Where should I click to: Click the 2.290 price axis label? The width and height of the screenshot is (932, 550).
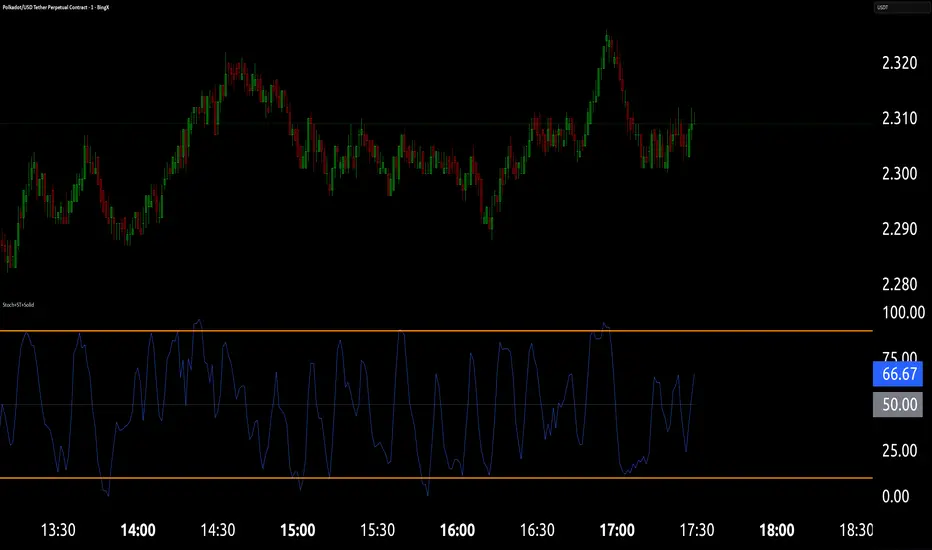click(x=899, y=229)
